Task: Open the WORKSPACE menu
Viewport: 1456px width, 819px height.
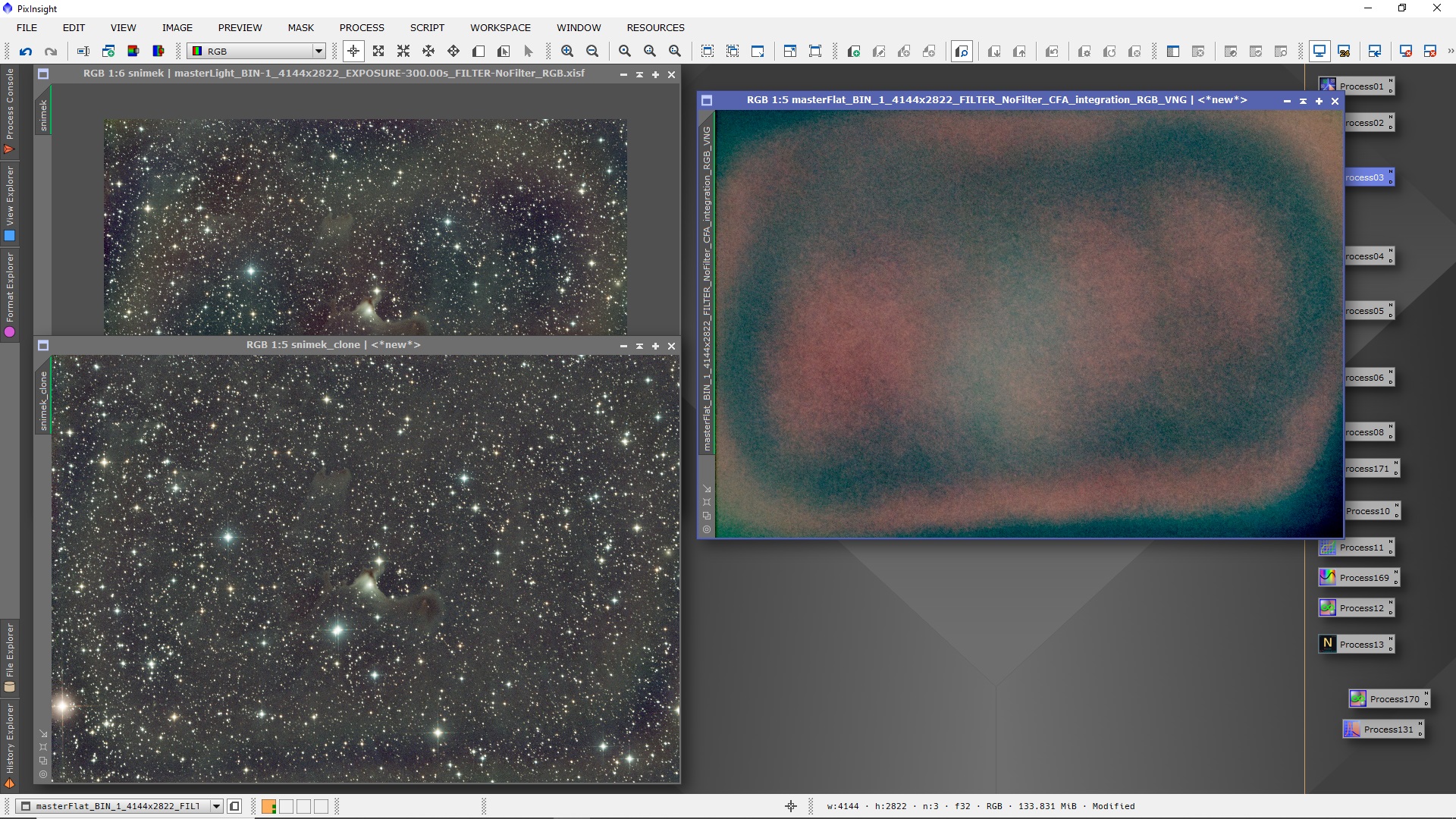Action: tap(500, 27)
